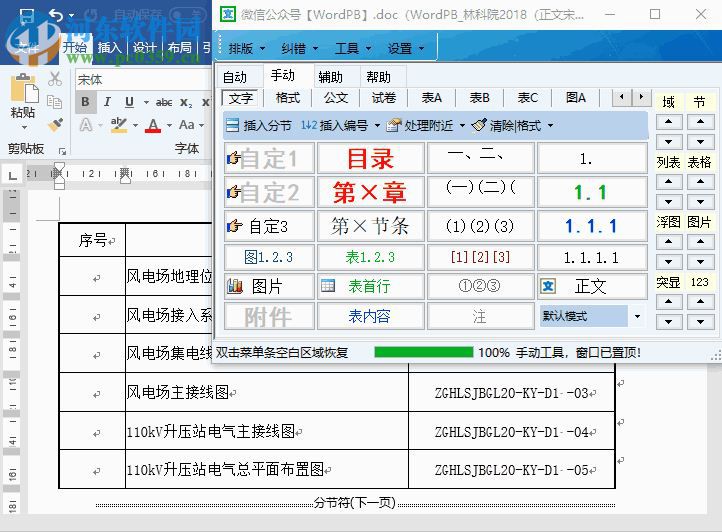Click the Format Painter brush icon
Screen dimensions: 722x532
pos(55,124)
